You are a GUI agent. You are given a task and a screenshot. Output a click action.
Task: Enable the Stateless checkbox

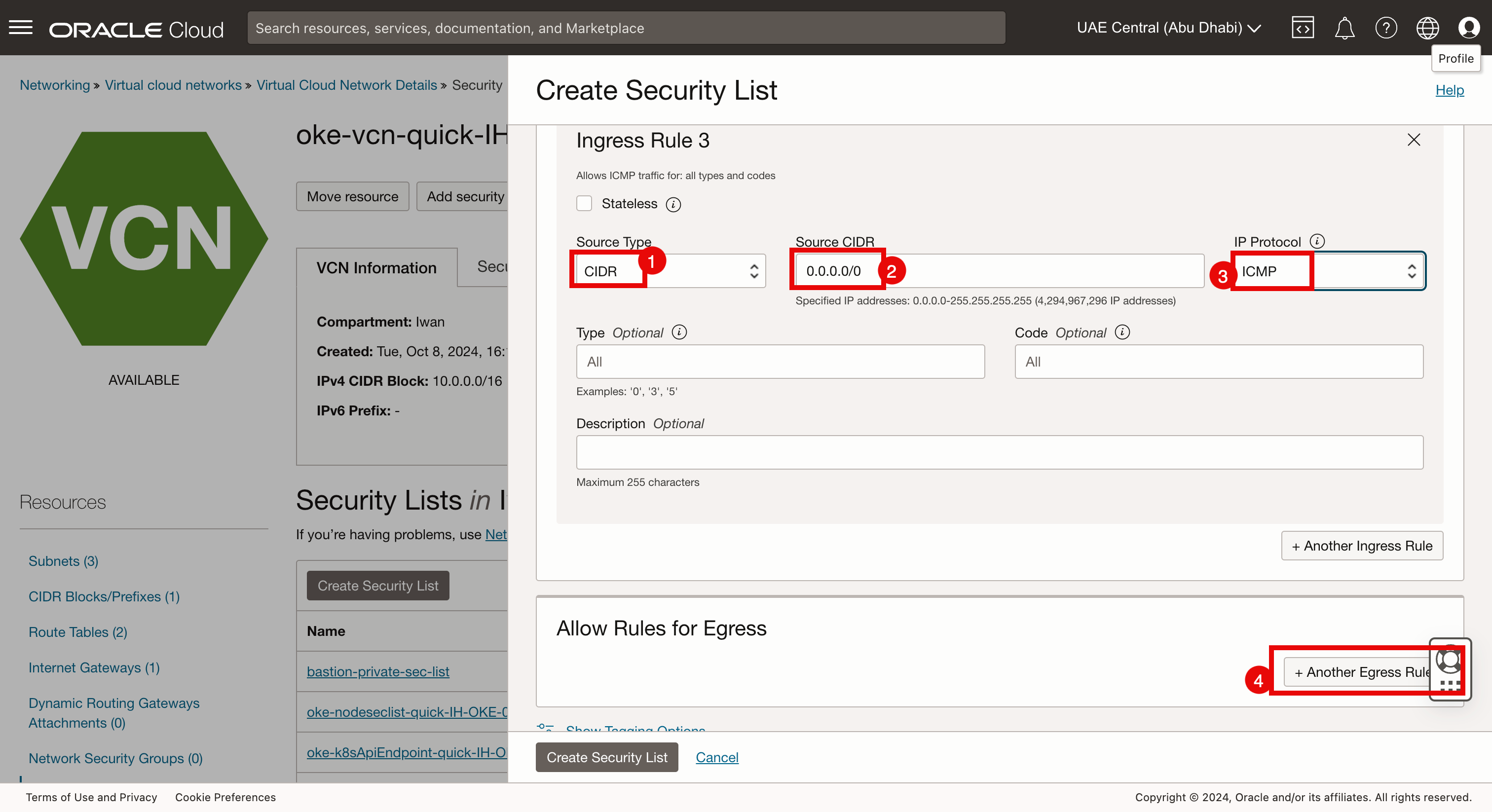[584, 203]
